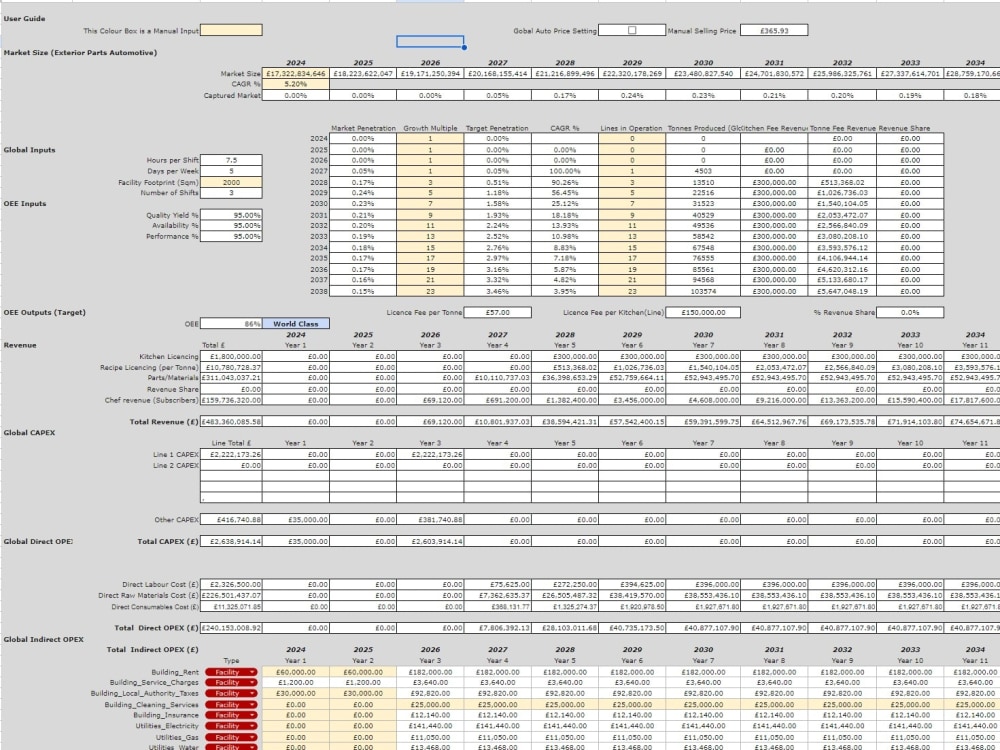This screenshot has height=750, width=1000.
Task: Select the Building_Rent 2024 cell £60,000.00
Action: point(296,672)
